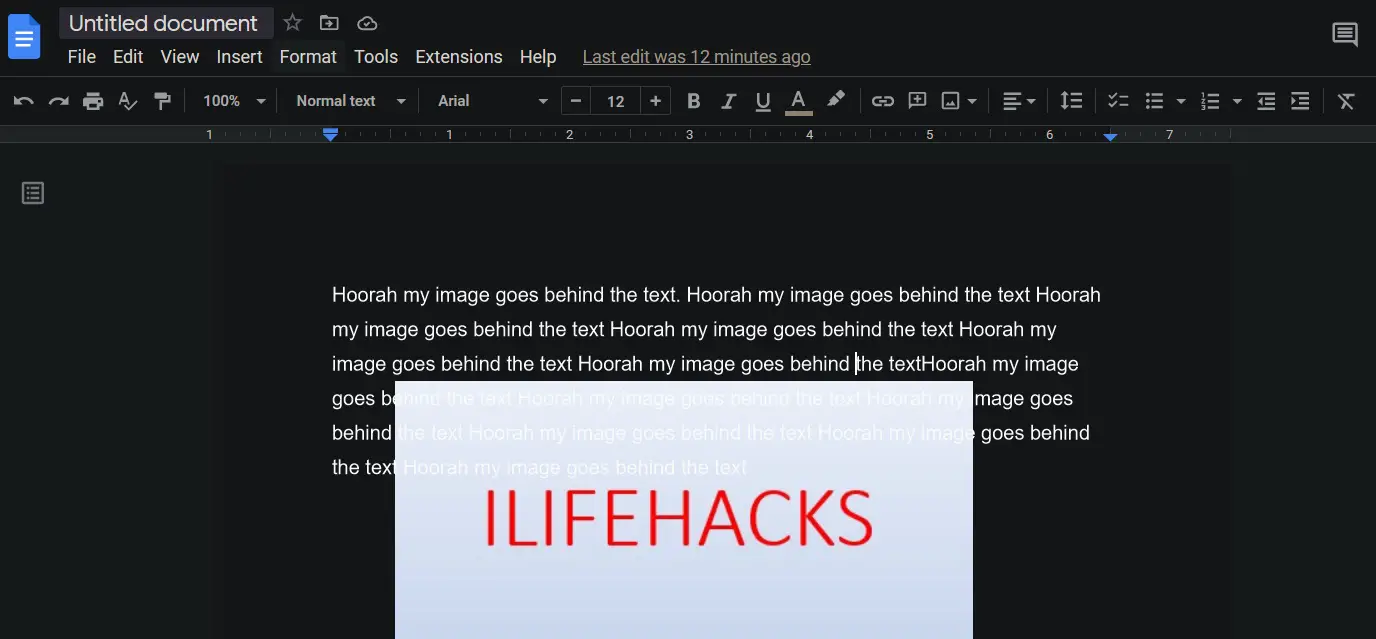Undo the last action
The width and height of the screenshot is (1376, 639).
click(x=24, y=101)
